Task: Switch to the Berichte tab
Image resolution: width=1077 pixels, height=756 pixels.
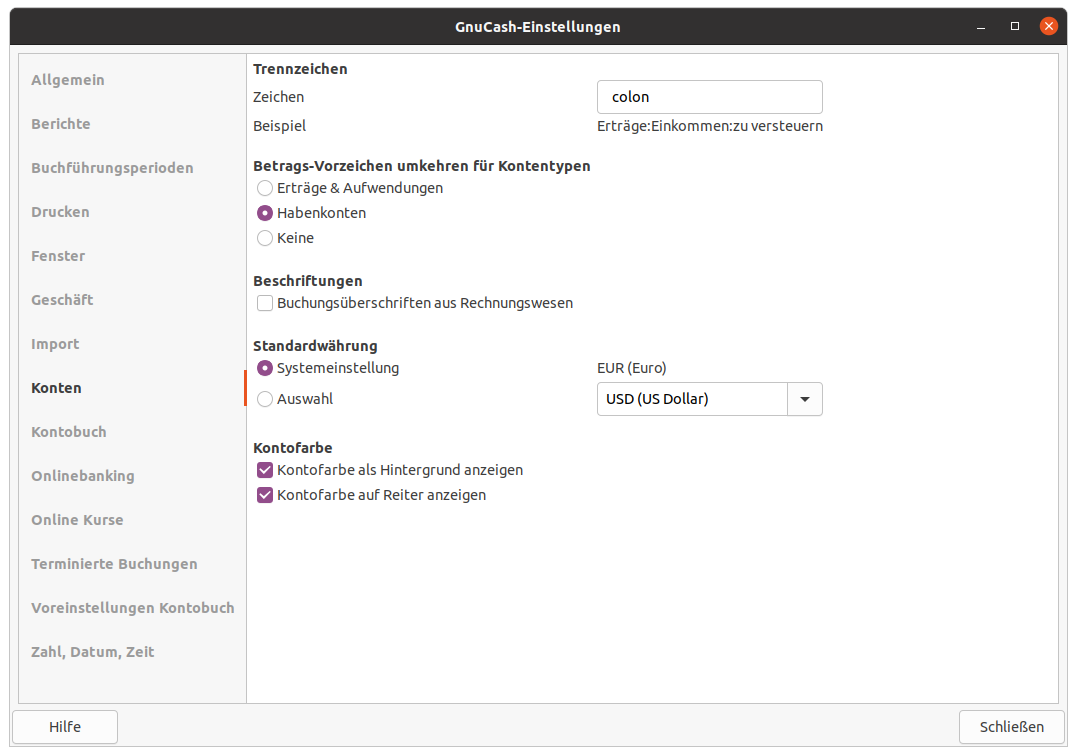Action: coord(61,124)
